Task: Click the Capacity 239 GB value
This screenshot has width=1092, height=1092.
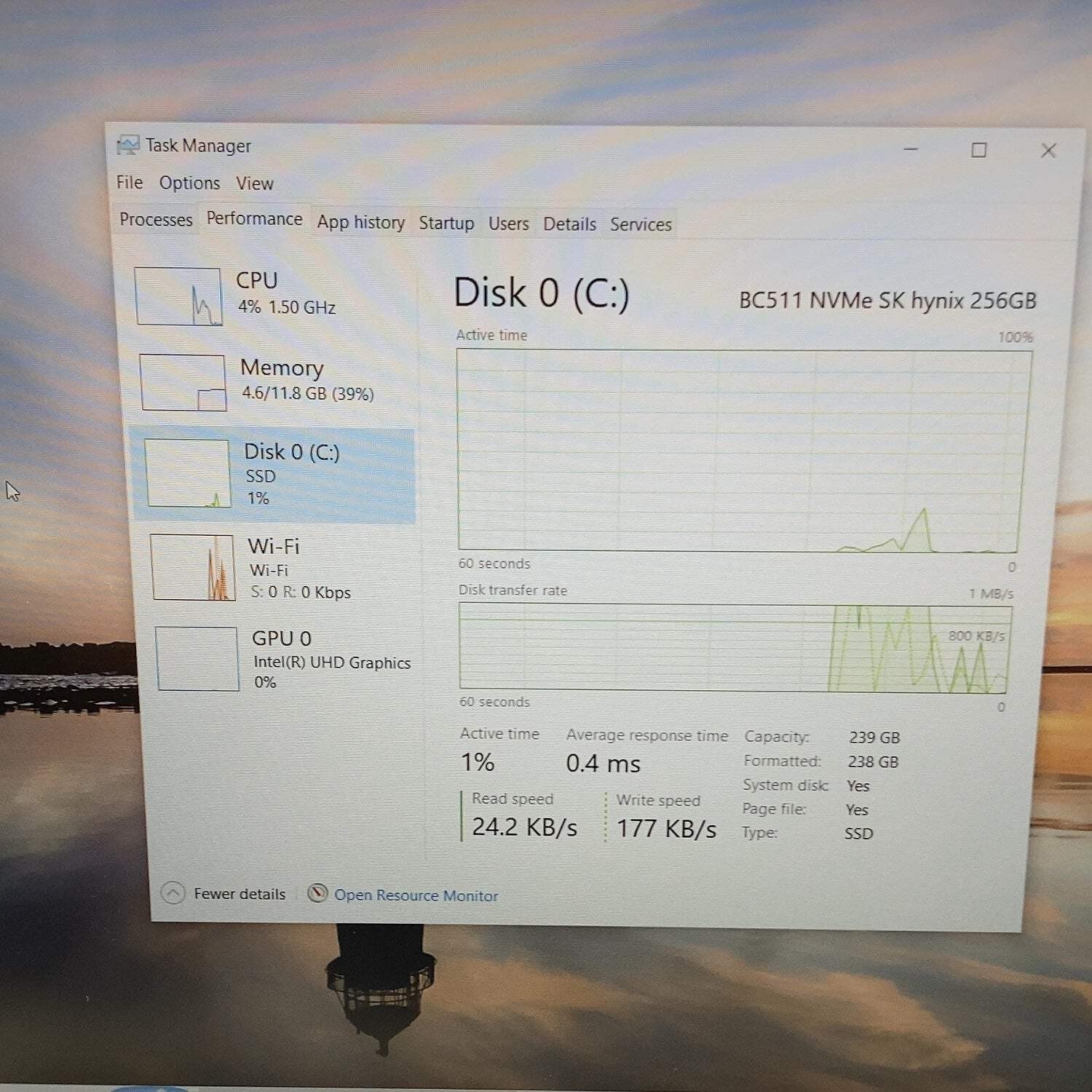Action: (874, 737)
